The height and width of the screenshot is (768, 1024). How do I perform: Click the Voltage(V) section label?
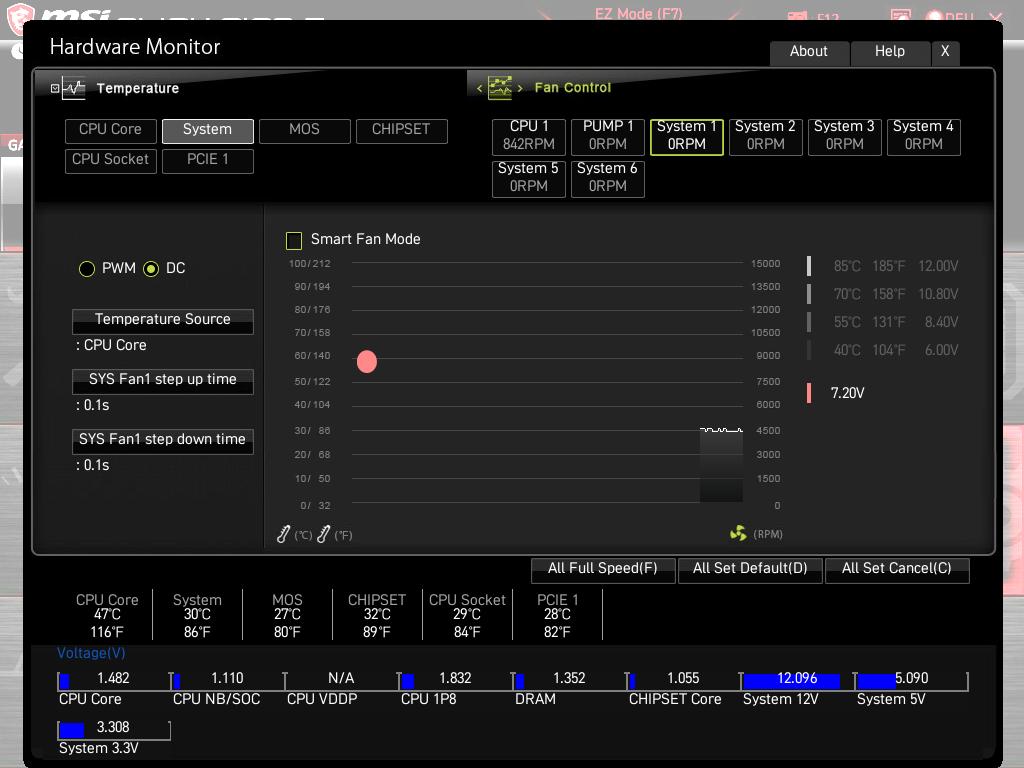[91, 653]
